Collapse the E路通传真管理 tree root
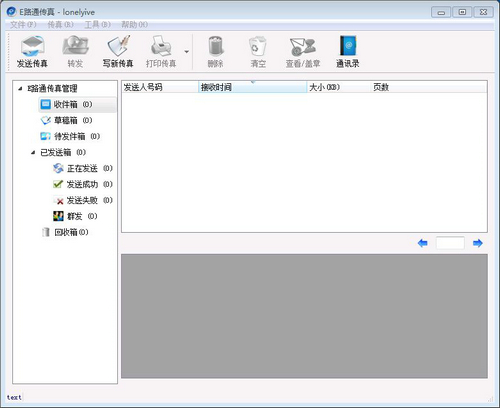This screenshot has width=500, height=408. [x=20, y=89]
